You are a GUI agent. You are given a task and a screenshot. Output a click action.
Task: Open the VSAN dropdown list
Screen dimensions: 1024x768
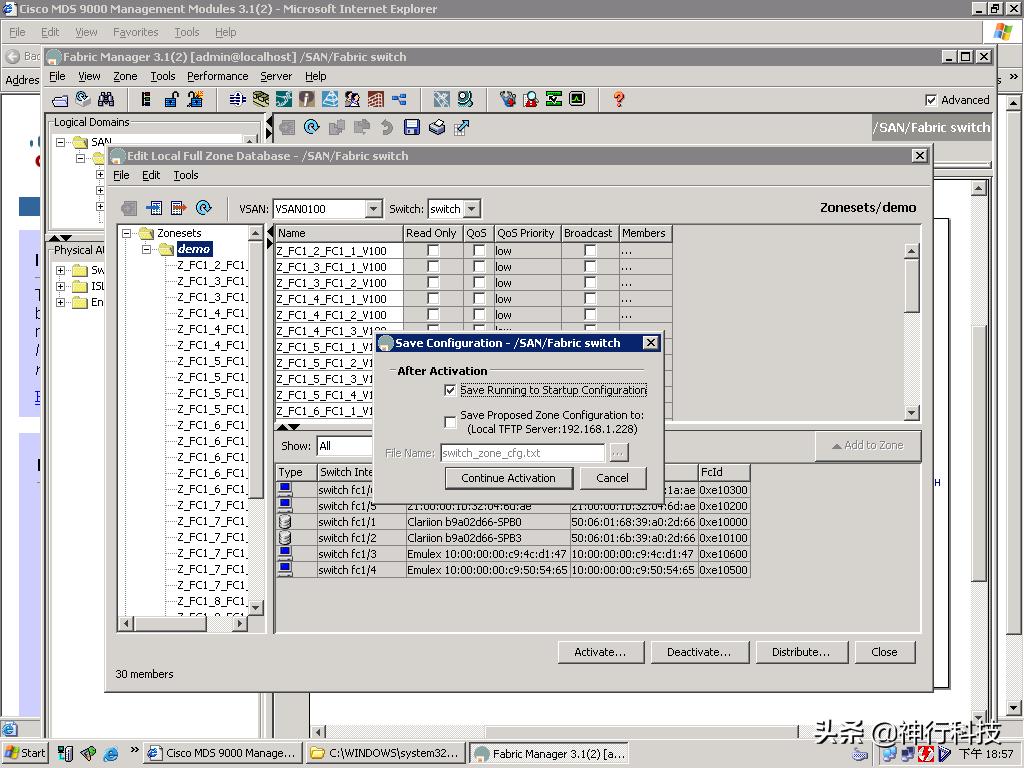tap(373, 209)
